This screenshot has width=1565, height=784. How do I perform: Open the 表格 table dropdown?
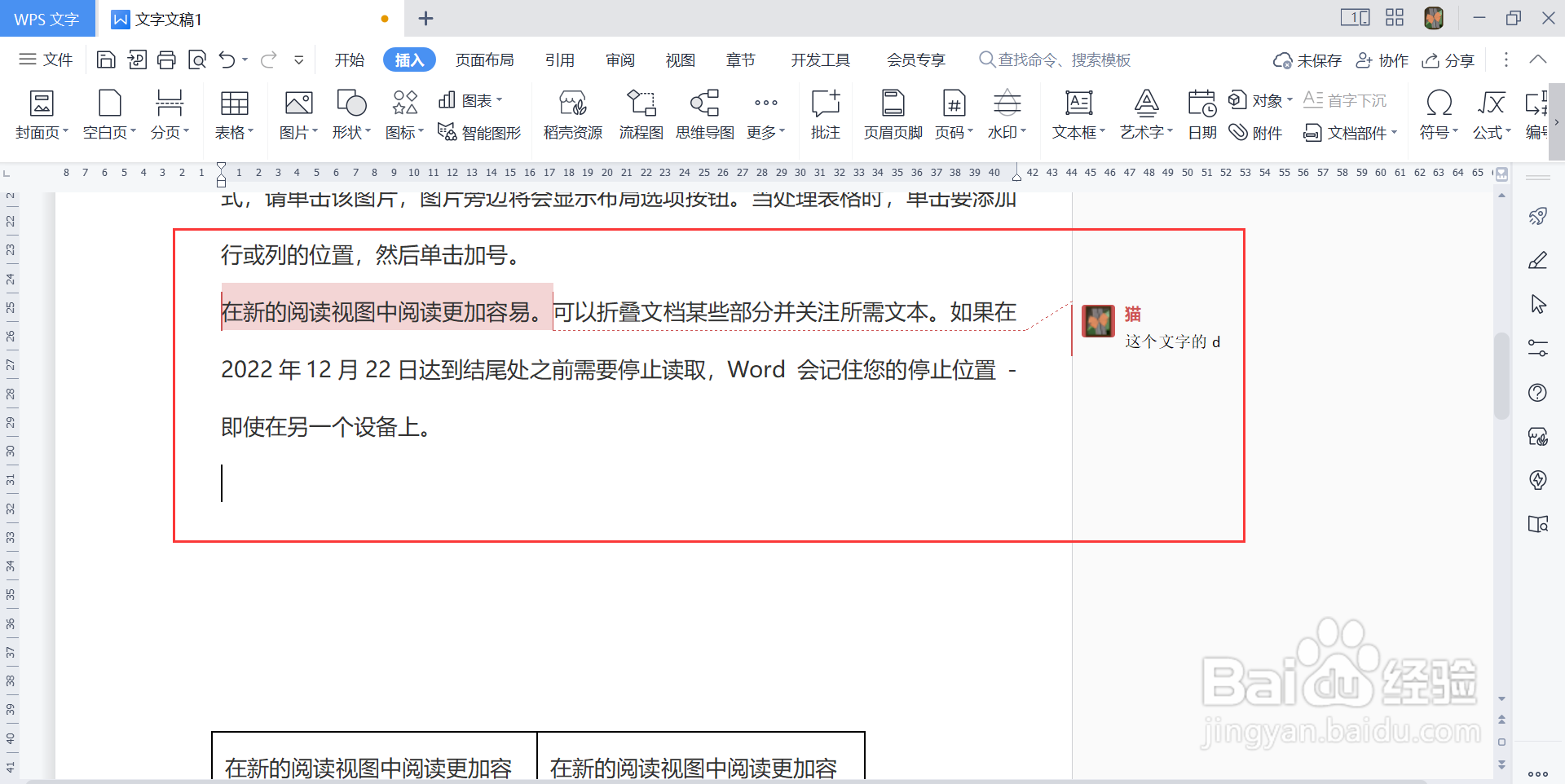[234, 114]
